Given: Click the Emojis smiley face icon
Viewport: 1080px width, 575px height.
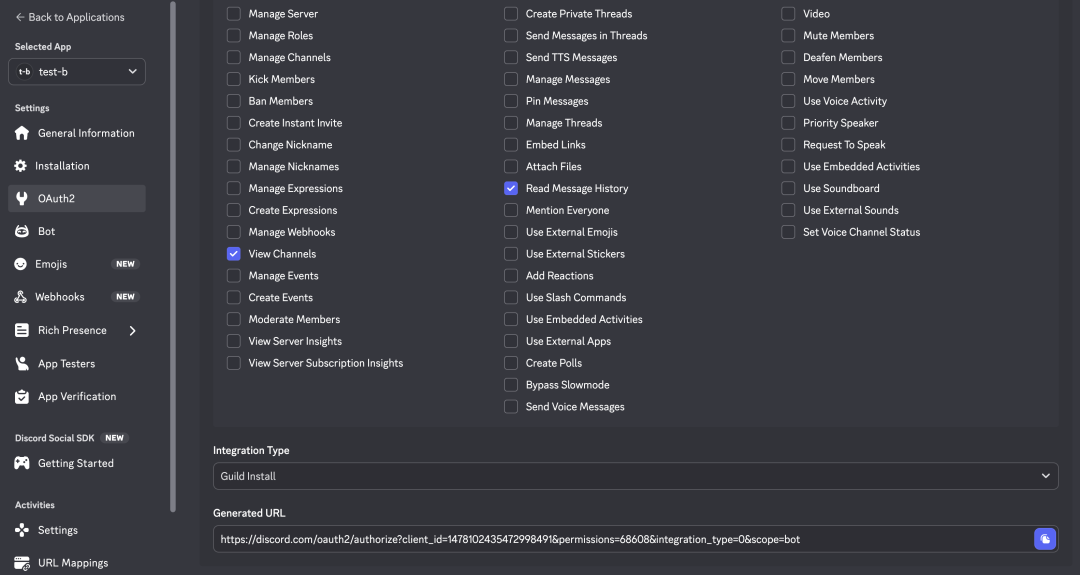Looking at the screenshot, I should 21,264.
